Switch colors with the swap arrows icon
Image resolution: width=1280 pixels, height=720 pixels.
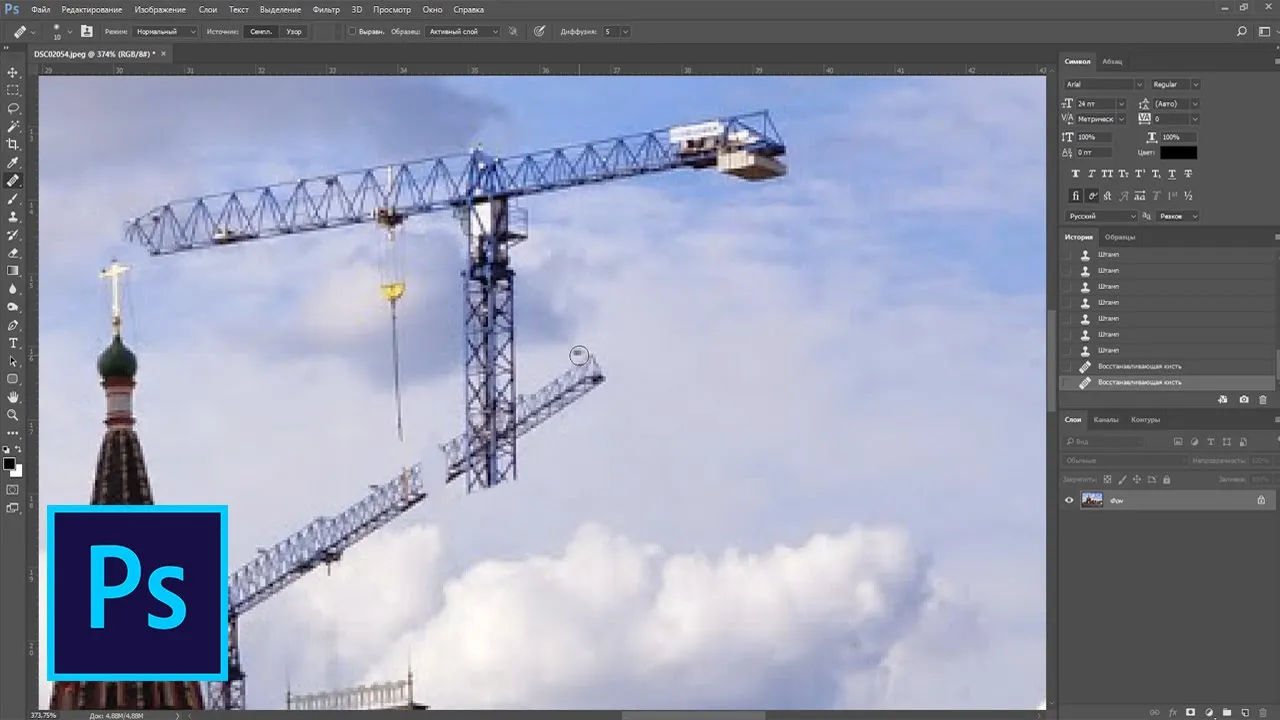[17, 450]
